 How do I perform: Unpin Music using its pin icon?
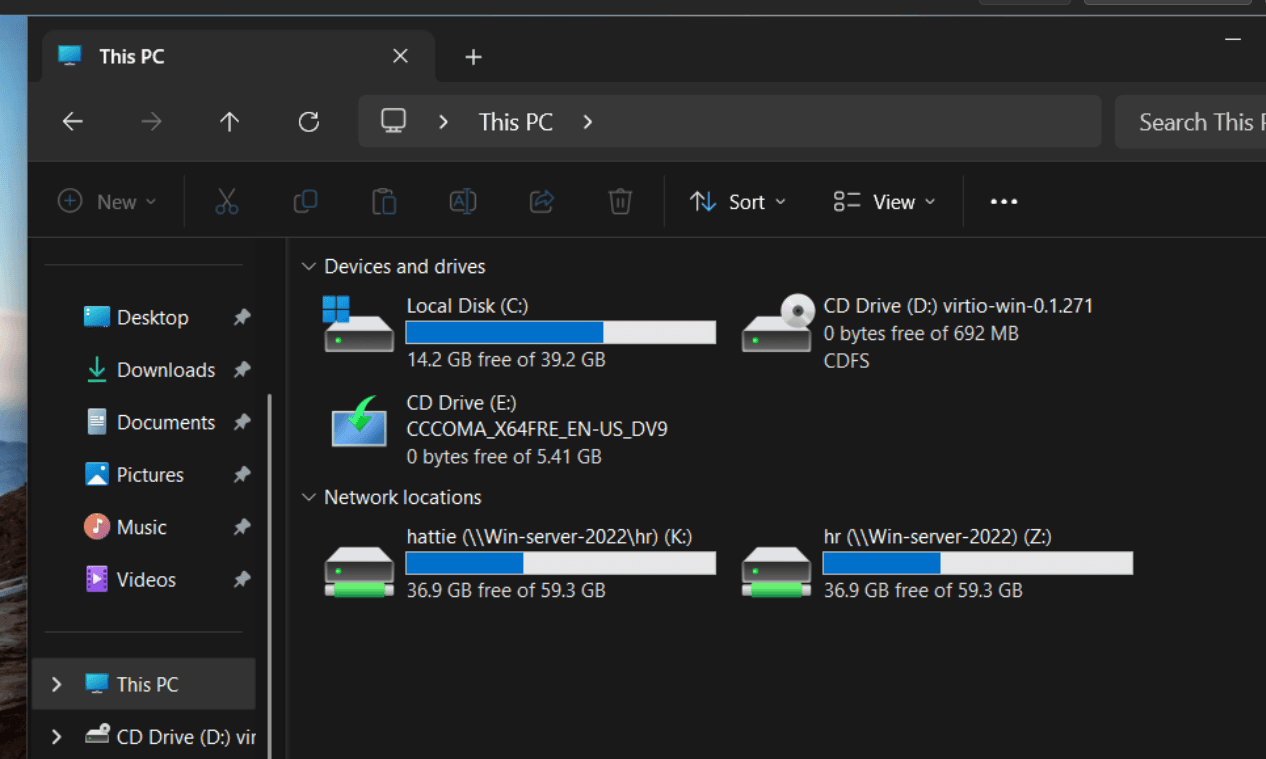(x=241, y=527)
